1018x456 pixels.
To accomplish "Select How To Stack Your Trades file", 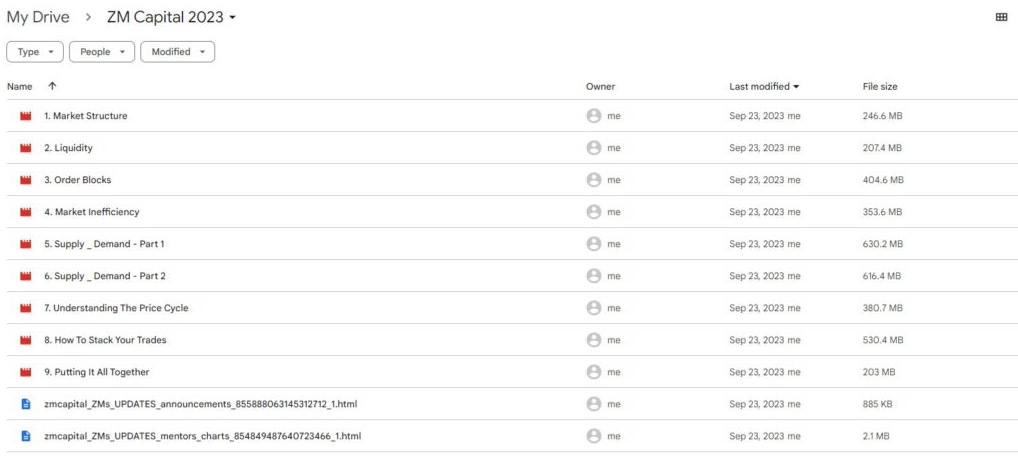I will [105, 340].
